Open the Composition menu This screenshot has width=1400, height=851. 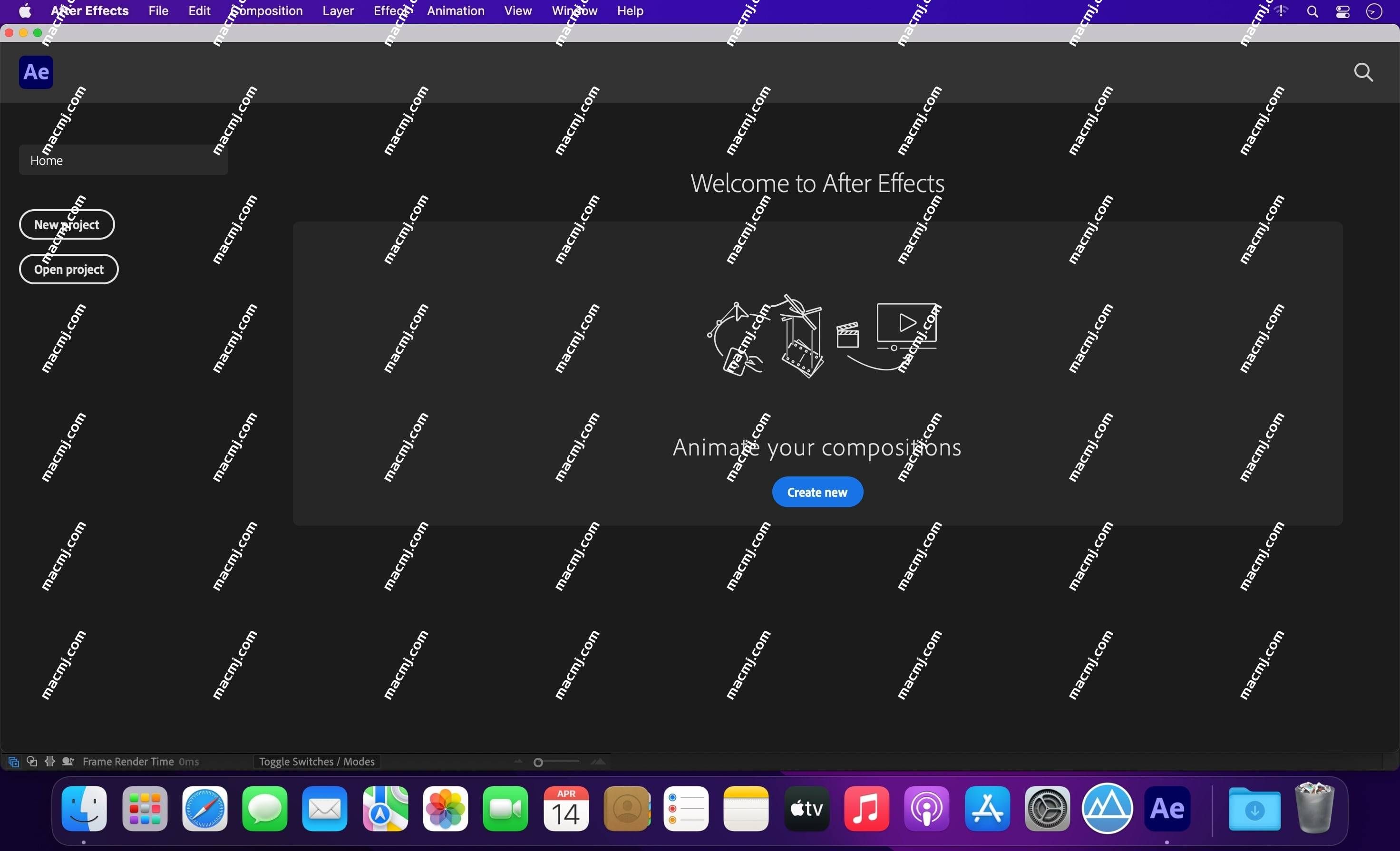pos(265,11)
